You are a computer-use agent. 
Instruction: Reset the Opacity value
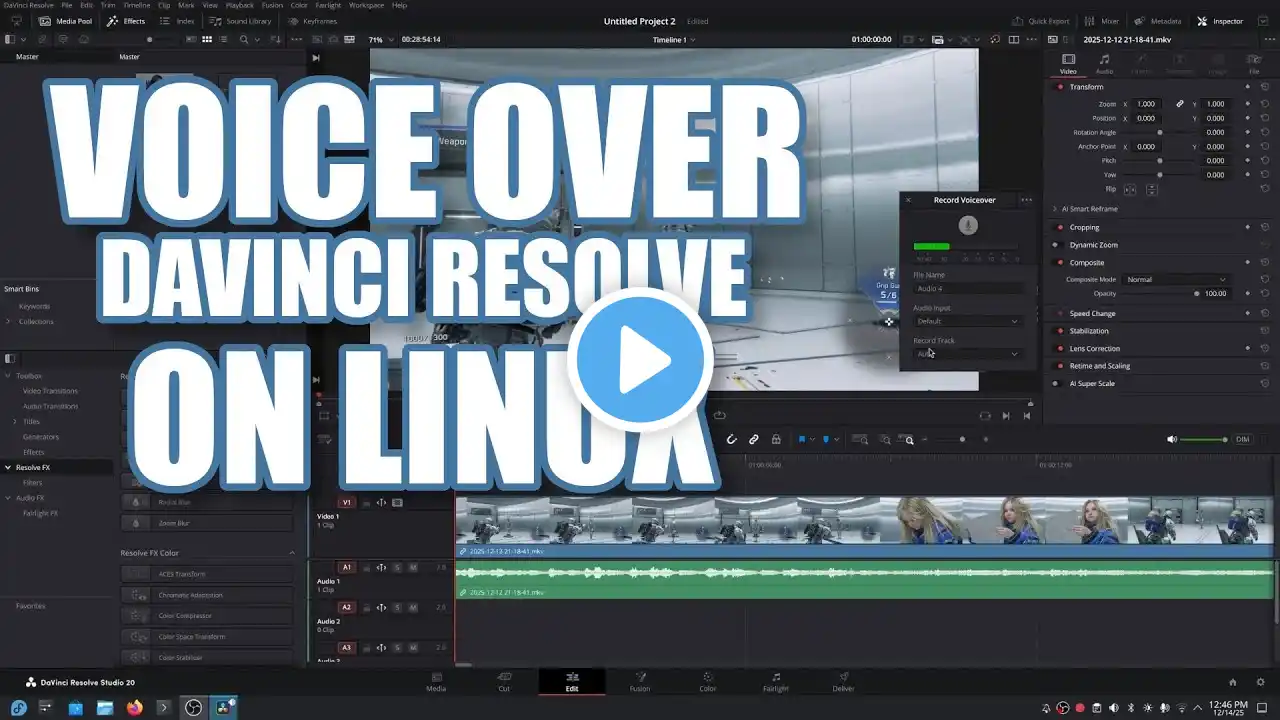point(1265,294)
